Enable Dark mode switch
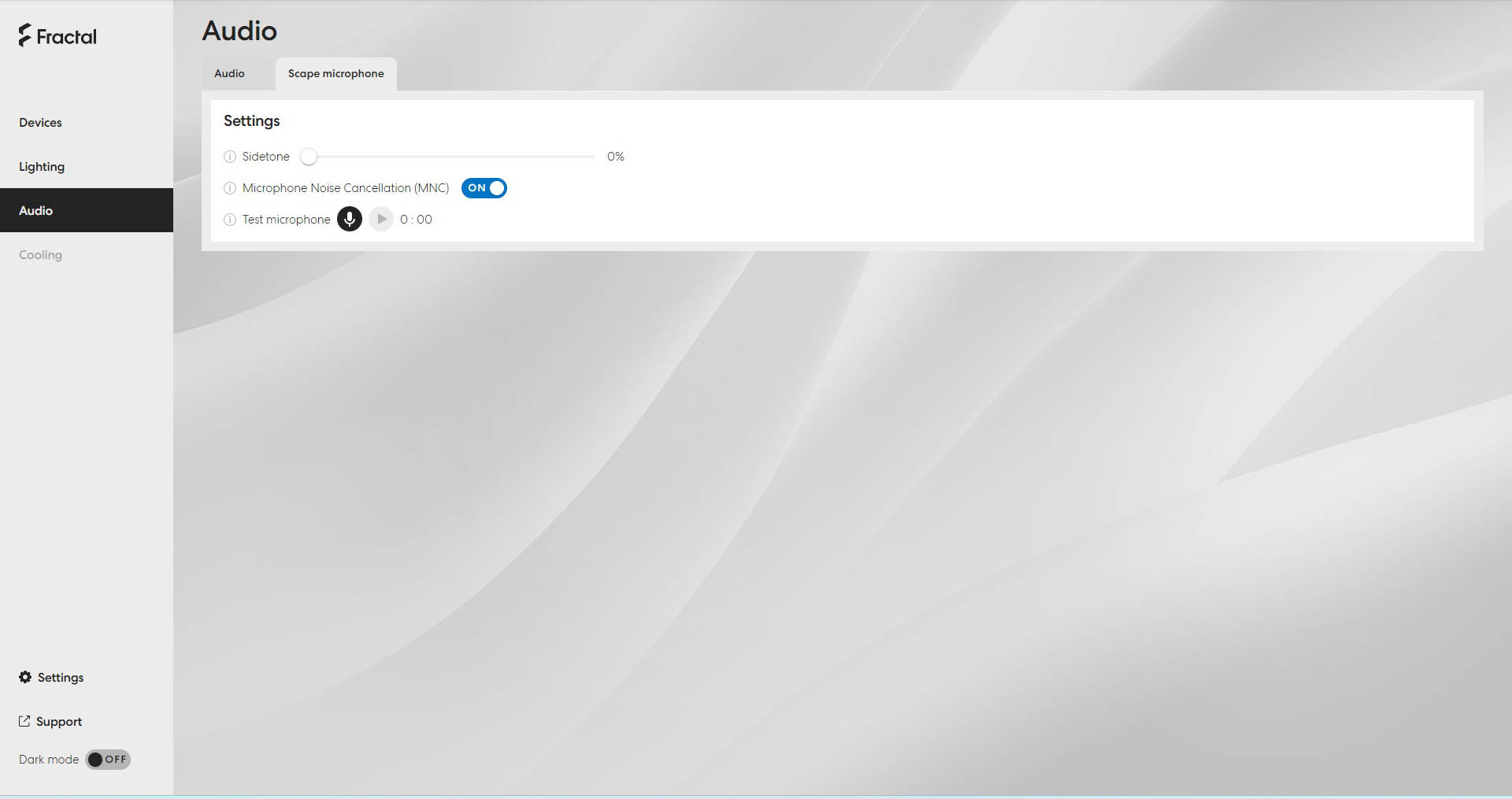 coord(108,760)
